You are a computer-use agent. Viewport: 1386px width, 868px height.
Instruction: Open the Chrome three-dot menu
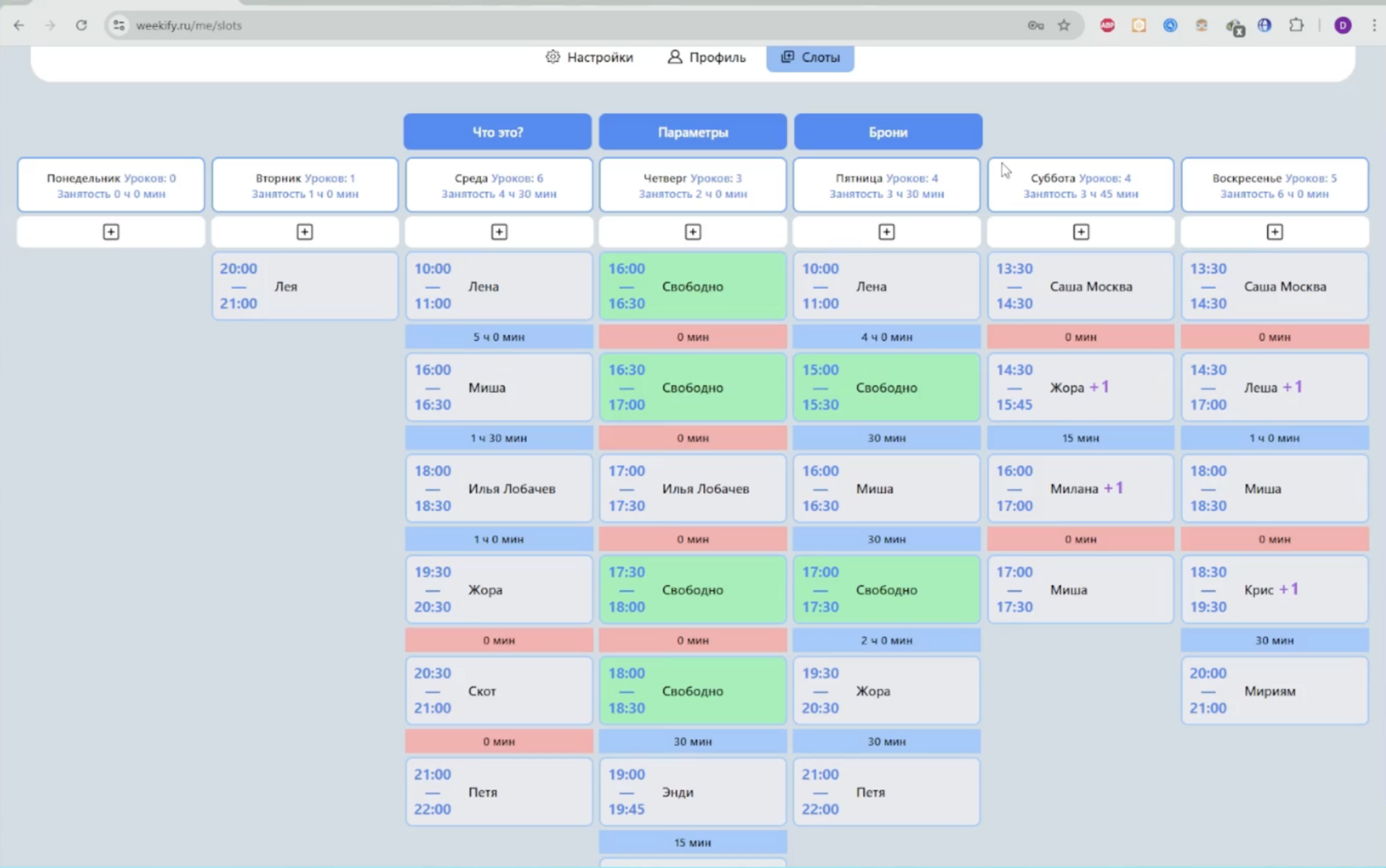point(1374,26)
